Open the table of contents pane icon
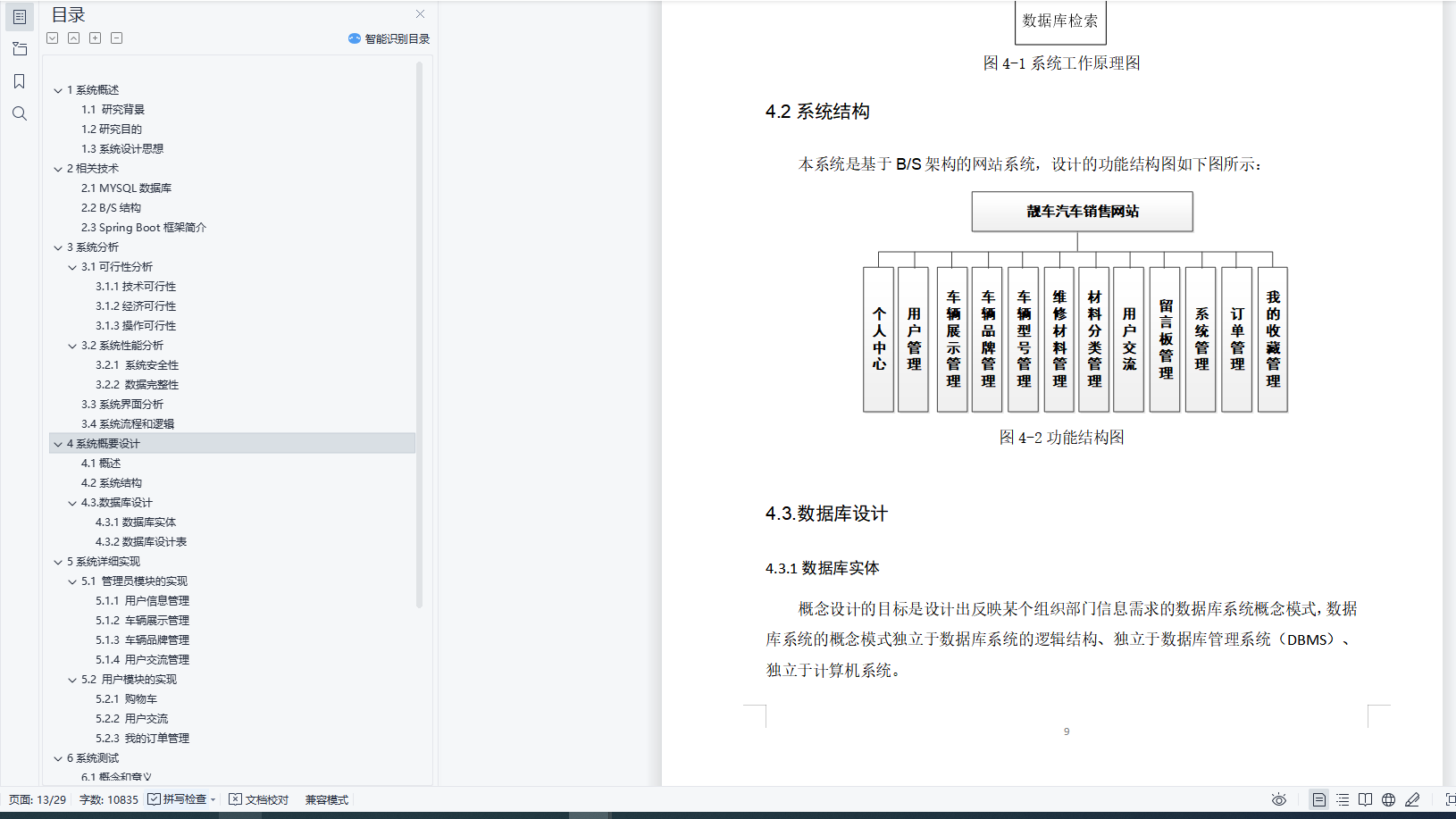Image resolution: width=1456 pixels, height=819 pixels. coord(20,17)
